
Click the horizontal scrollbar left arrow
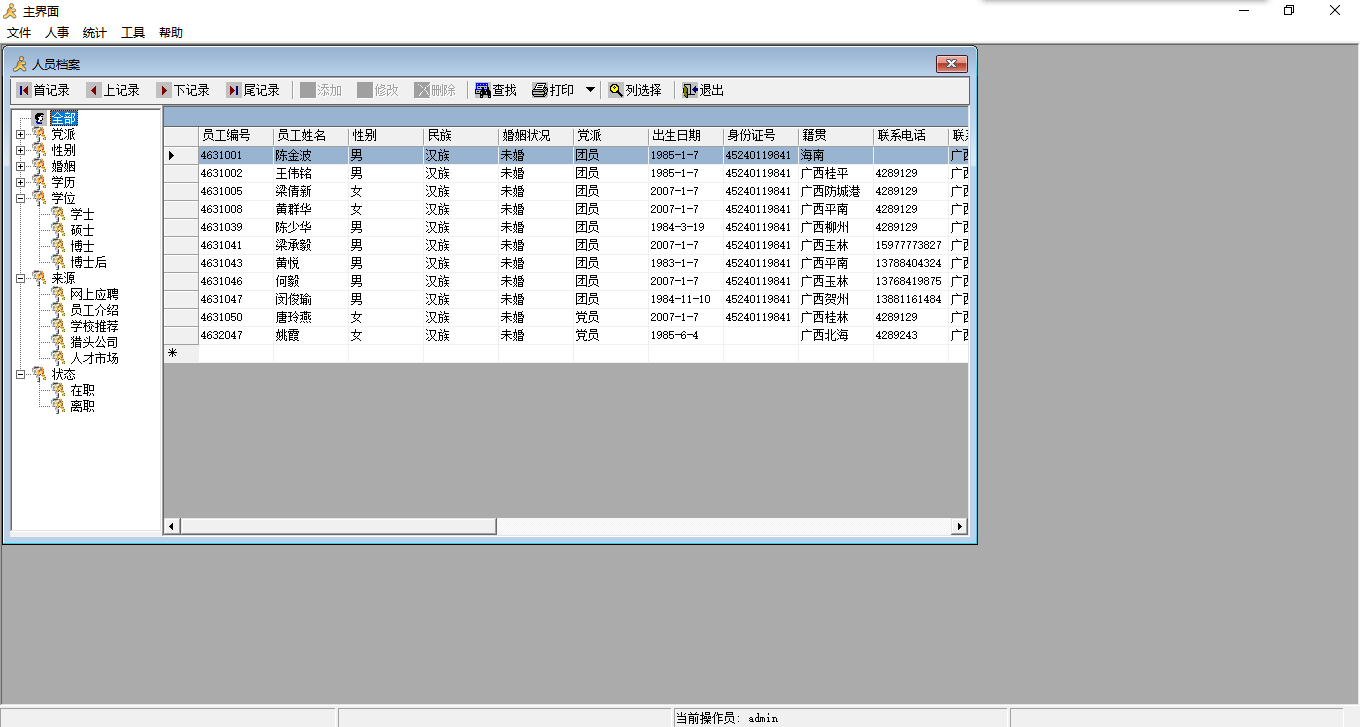[172, 526]
